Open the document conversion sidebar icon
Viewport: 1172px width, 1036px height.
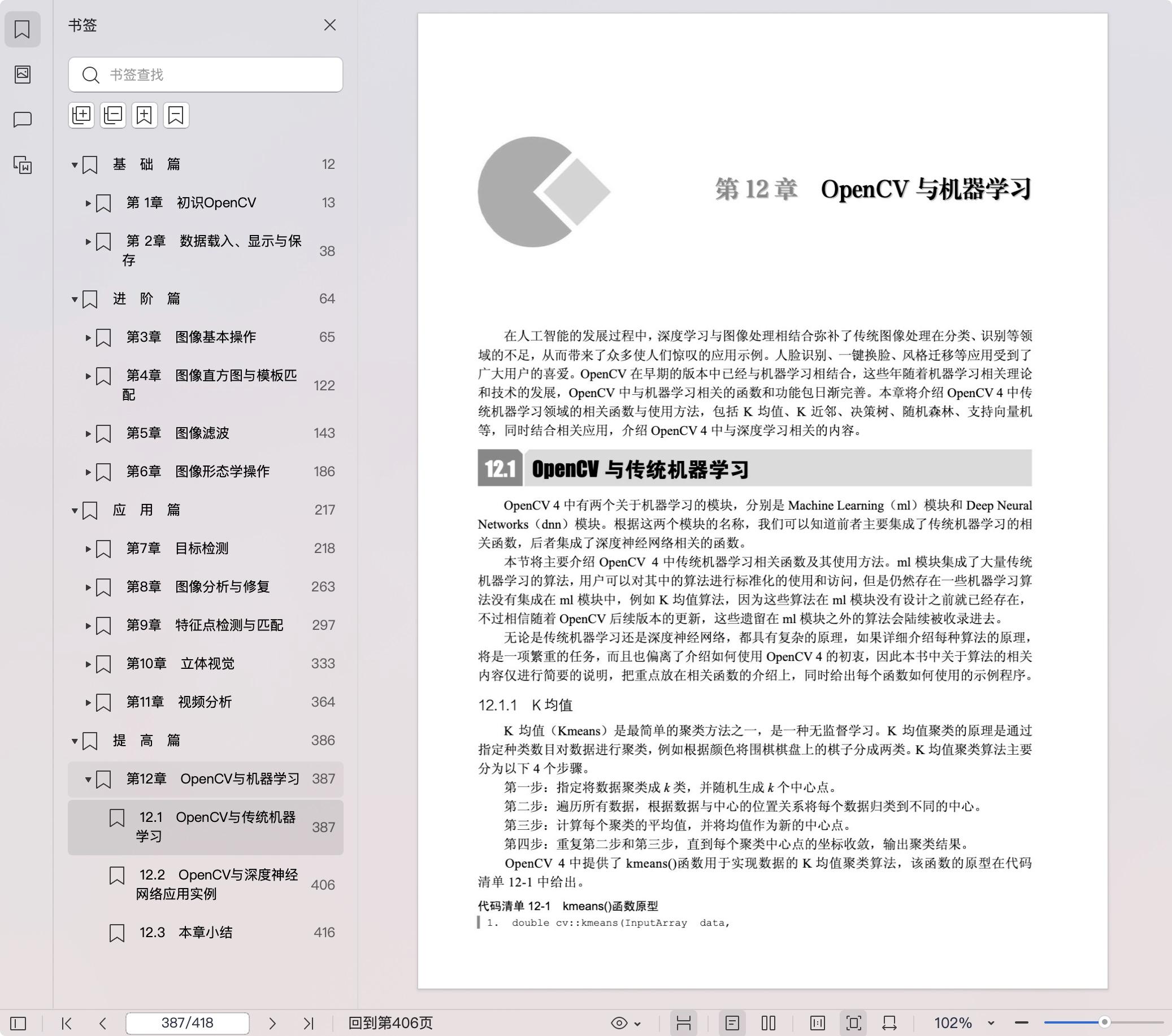(23, 165)
